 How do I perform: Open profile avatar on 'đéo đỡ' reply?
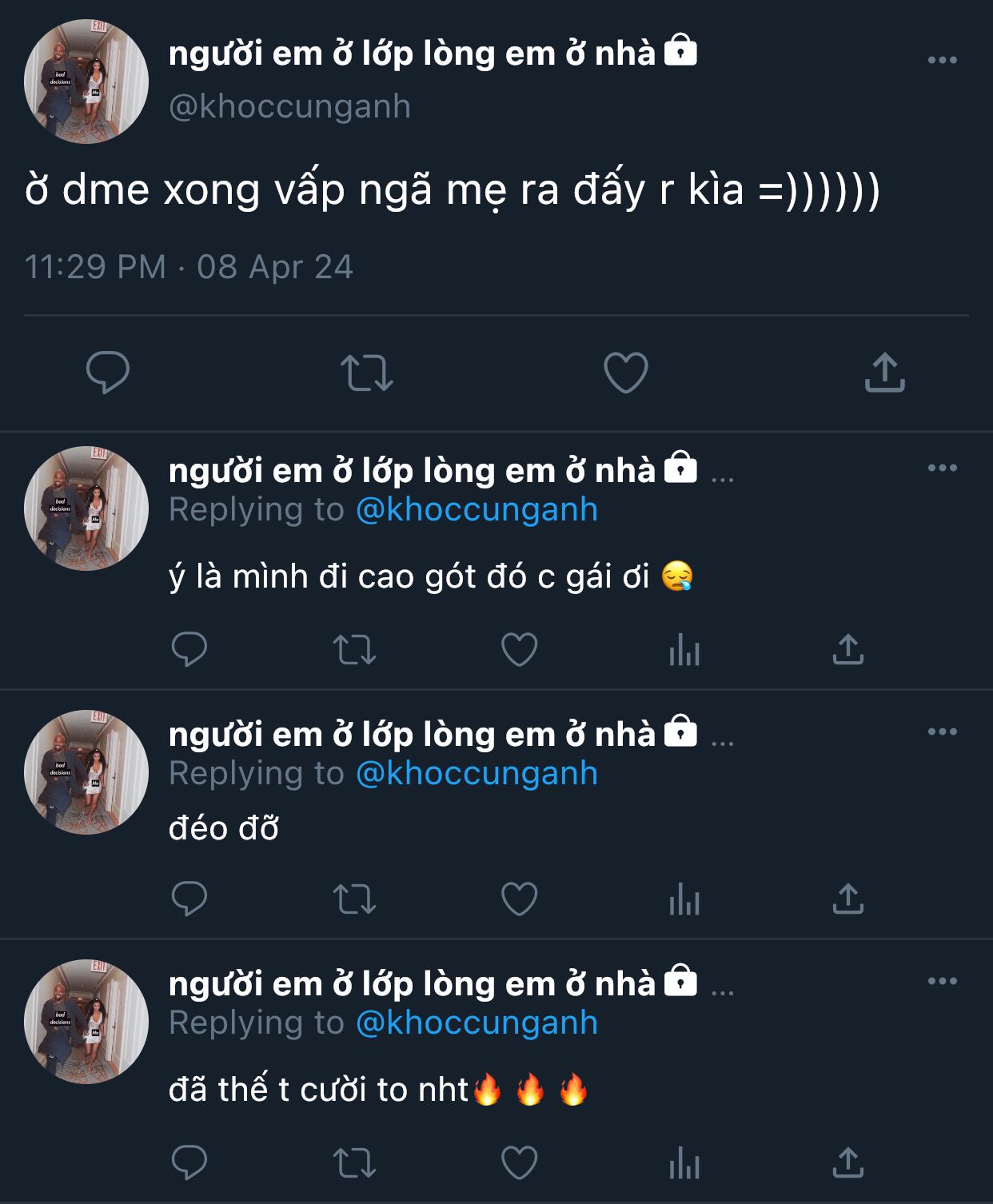[86, 772]
